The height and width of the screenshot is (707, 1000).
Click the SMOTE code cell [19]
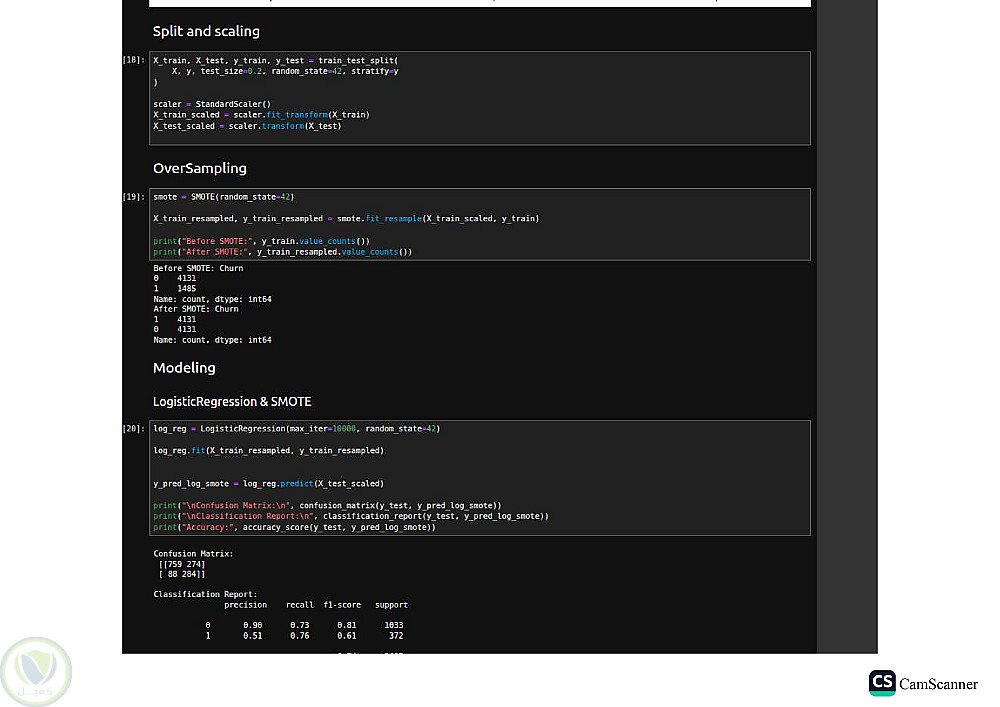[x=480, y=224]
